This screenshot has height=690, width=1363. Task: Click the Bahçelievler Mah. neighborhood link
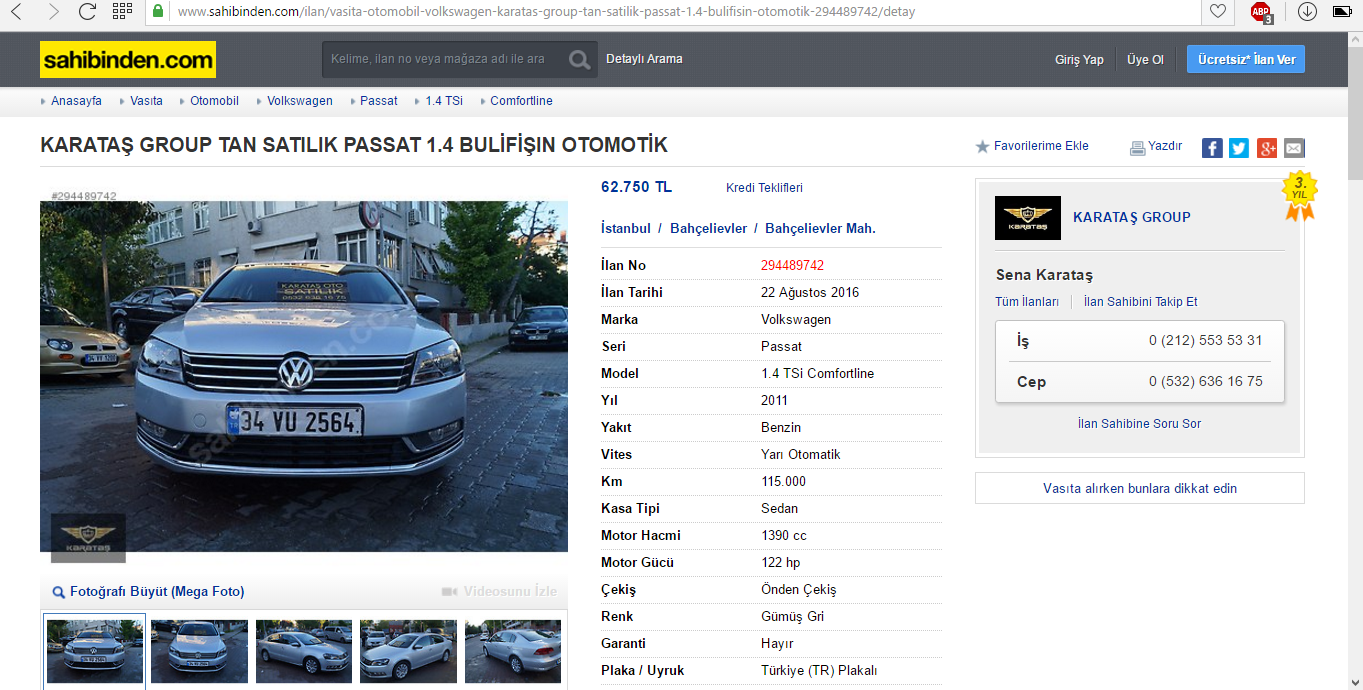820,228
